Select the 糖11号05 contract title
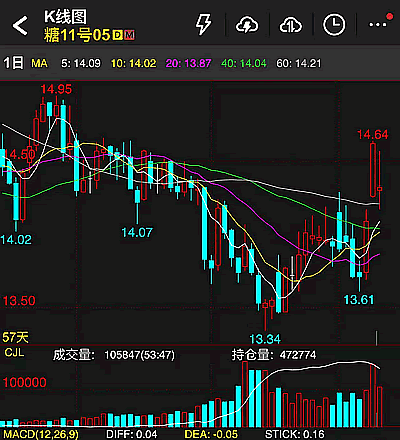The height and width of the screenshot is (440, 400). click(77, 35)
